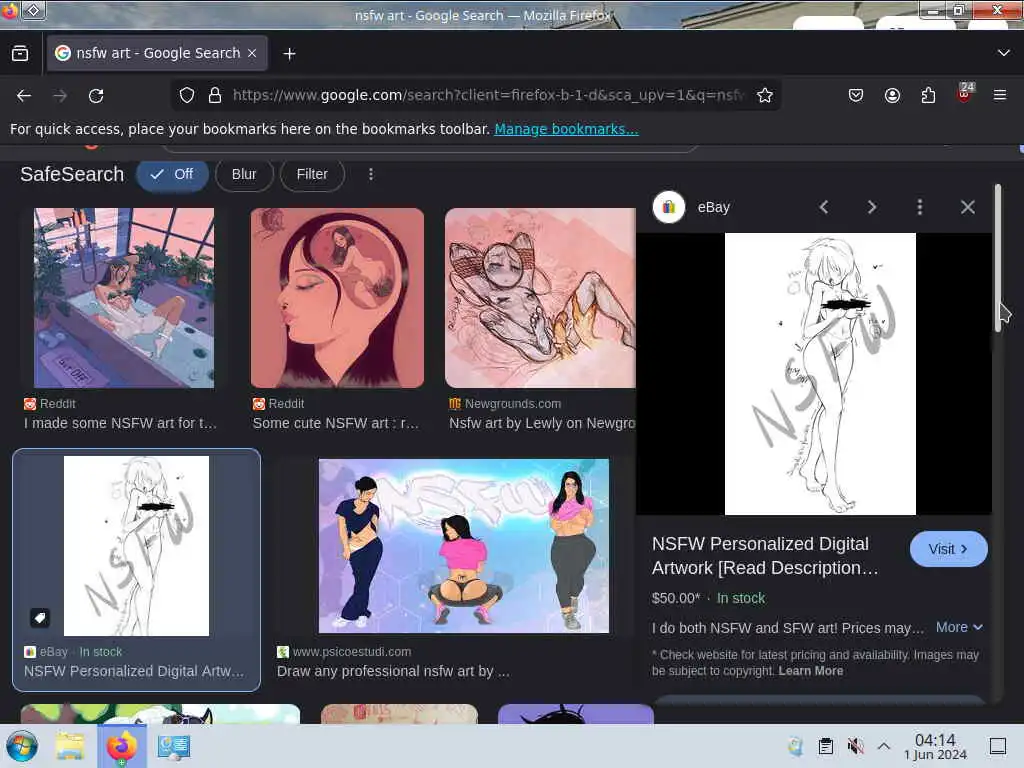Open the extensions puzzle icon

[x=928, y=95]
